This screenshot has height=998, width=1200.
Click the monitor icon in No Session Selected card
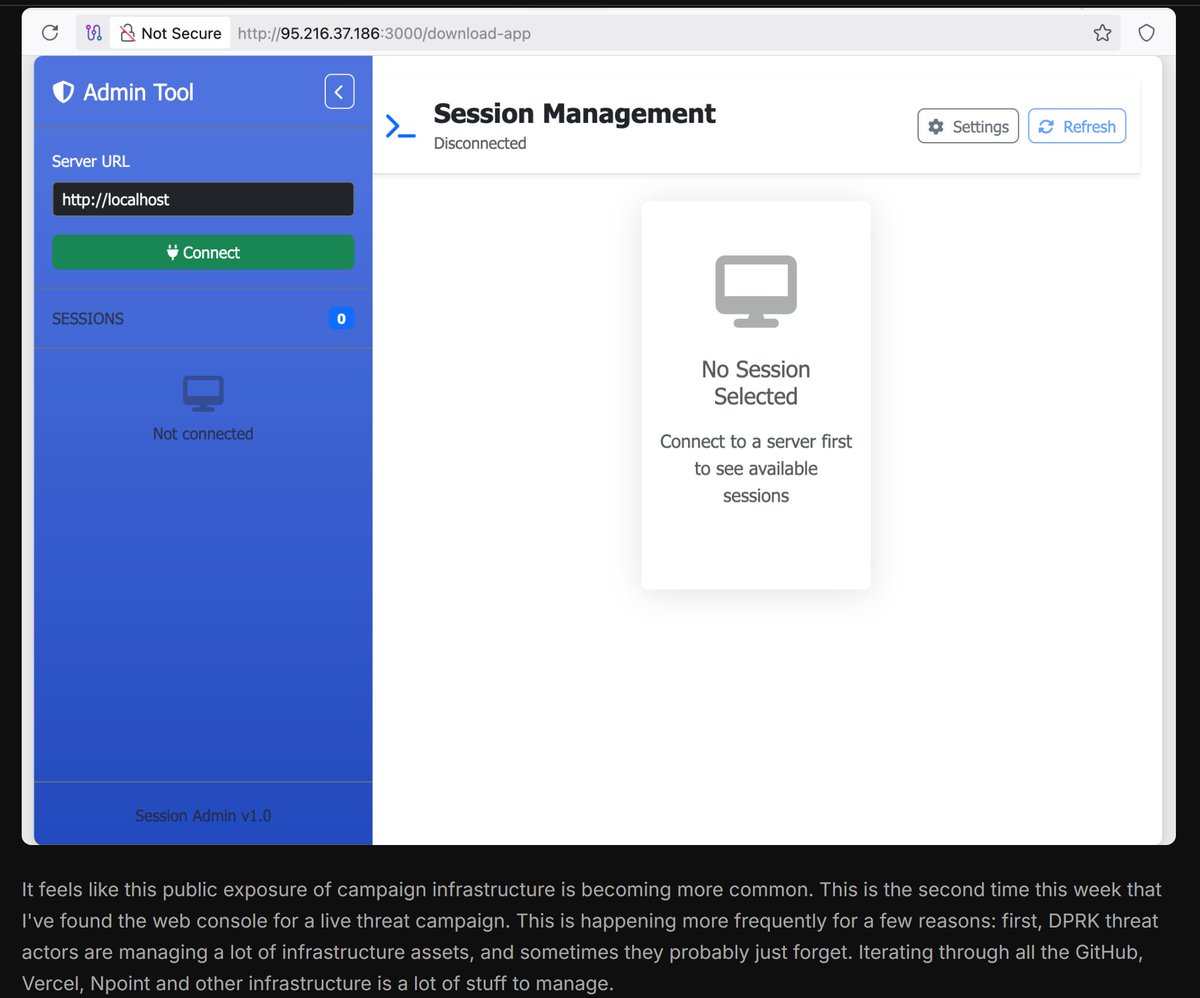755,290
